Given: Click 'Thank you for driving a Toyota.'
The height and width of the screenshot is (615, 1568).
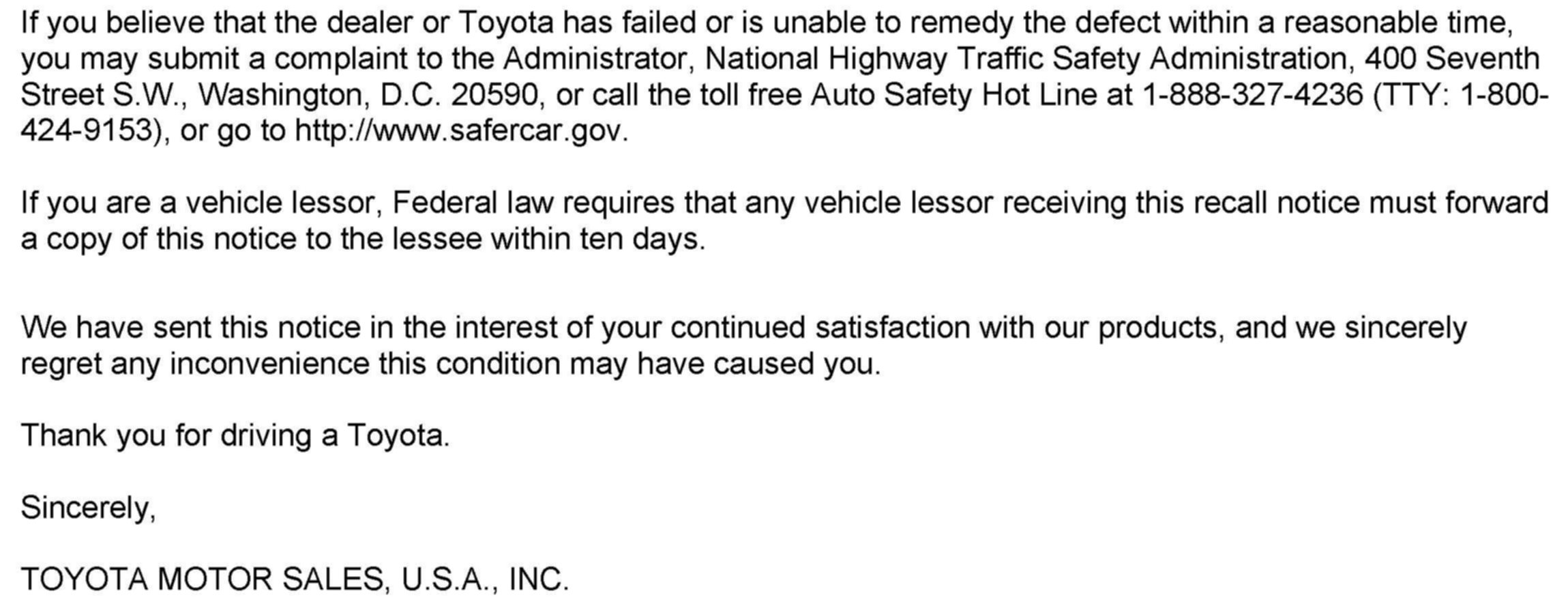Looking at the screenshot, I should click(235, 435).
